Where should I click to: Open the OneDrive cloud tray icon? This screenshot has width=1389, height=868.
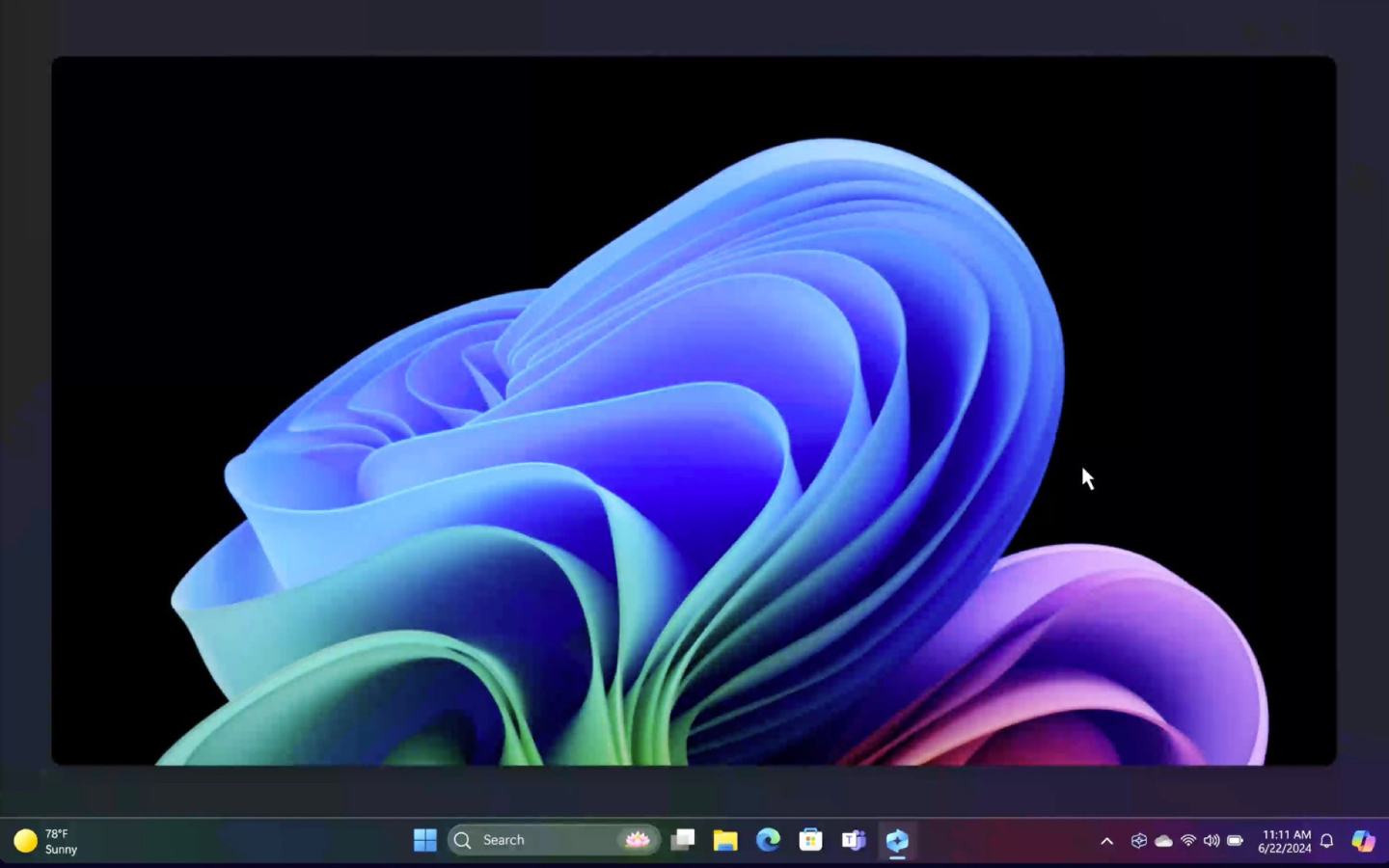click(1164, 841)
